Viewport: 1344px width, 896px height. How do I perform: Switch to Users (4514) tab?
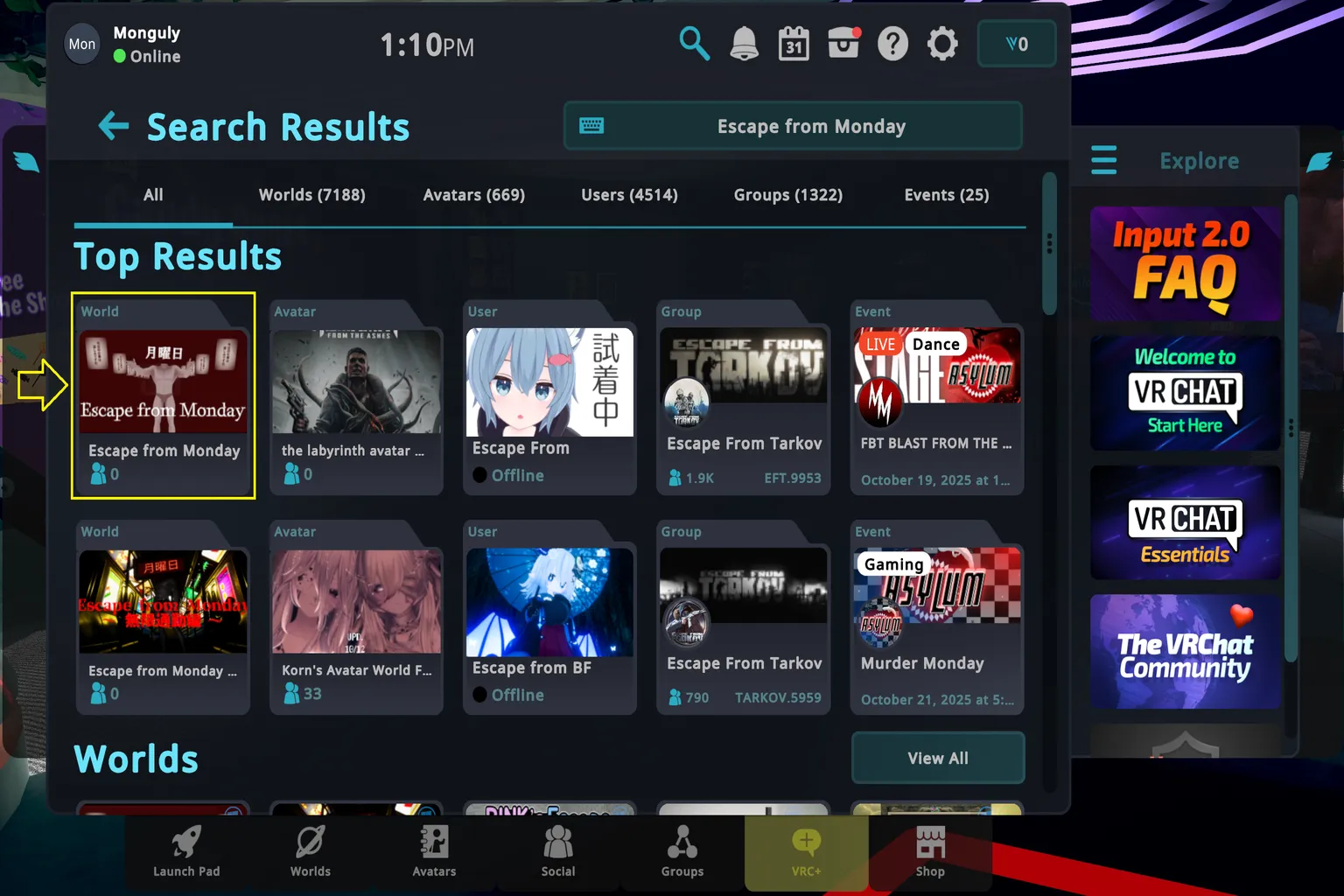coord(629,195)
